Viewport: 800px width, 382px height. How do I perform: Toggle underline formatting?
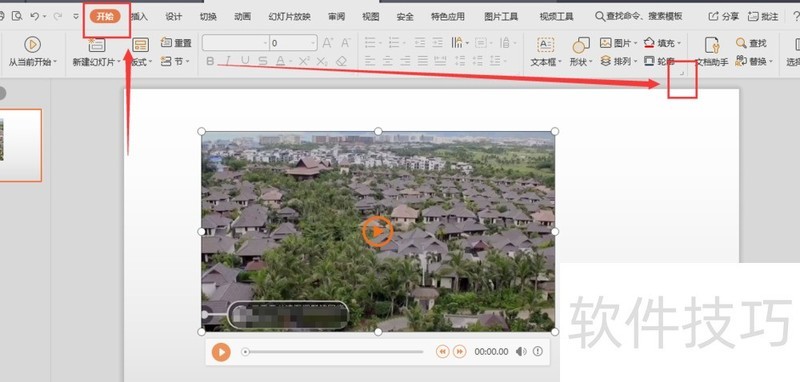(245, 61)
